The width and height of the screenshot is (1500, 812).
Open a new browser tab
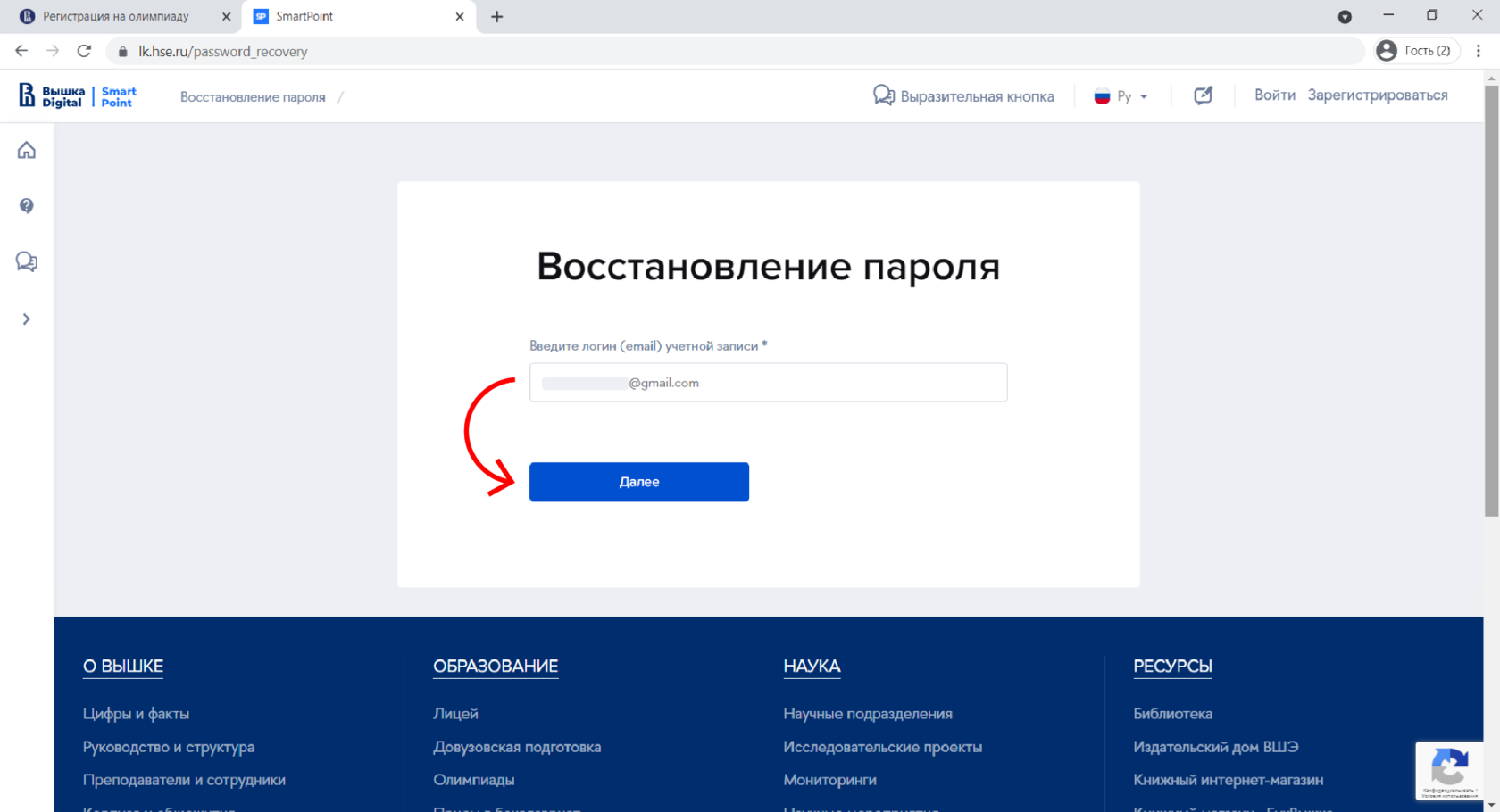tap(497, 17)
